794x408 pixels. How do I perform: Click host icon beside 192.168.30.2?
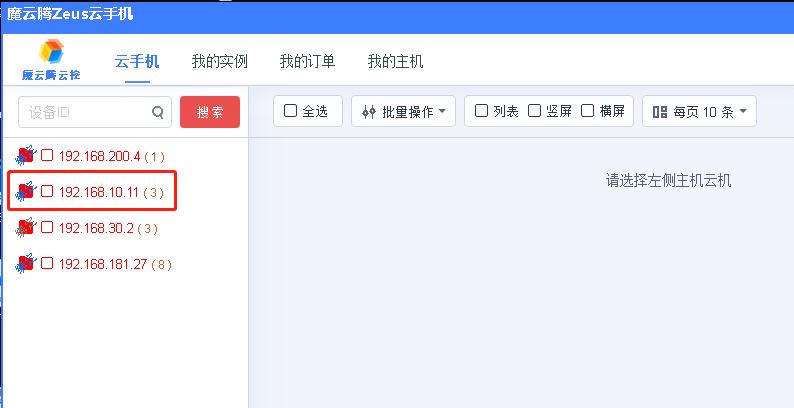pos(26,228)
